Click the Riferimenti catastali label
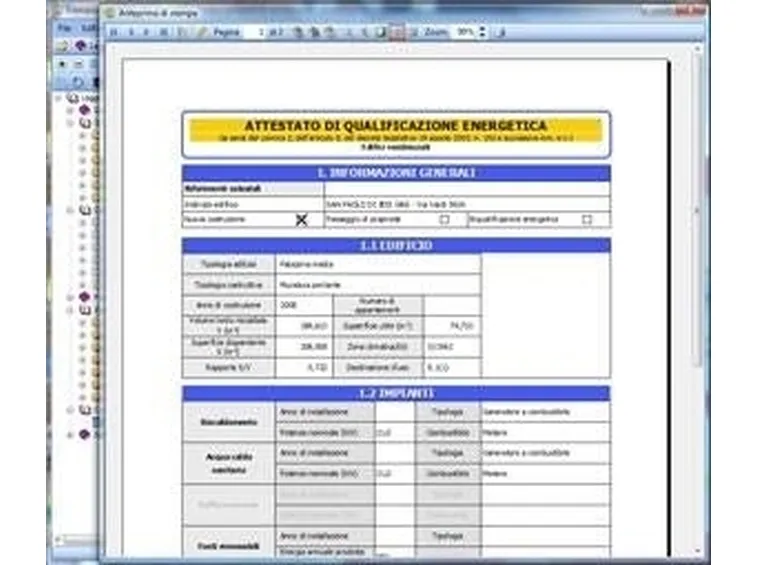The image size is (757, 565). [223, 188]
